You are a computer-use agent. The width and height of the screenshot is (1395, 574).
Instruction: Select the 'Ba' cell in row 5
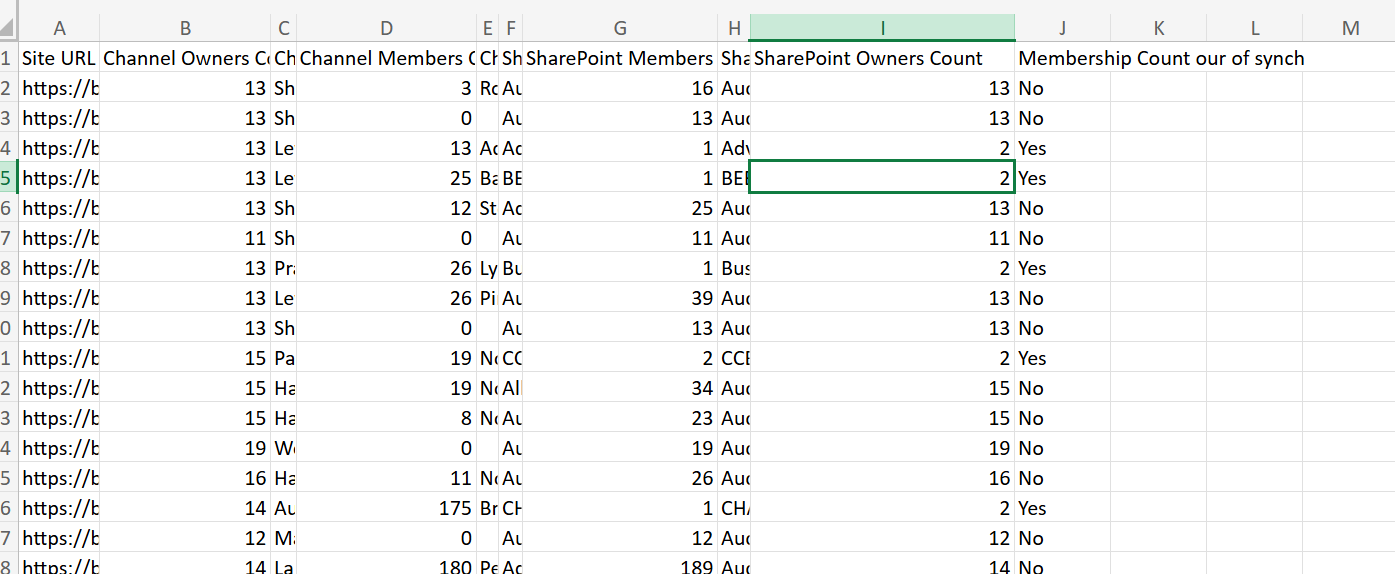tap(488, 178)
